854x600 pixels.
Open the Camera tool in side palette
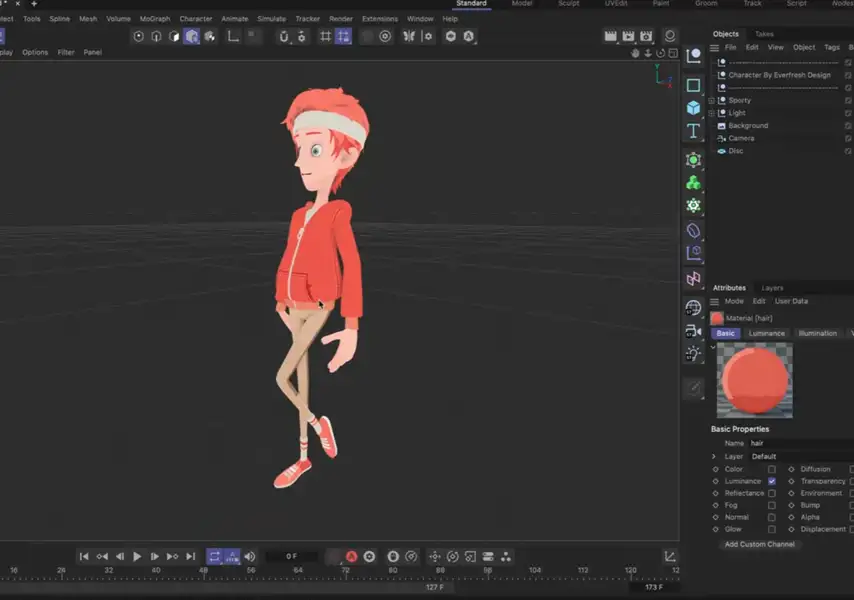tap(693, 331)
